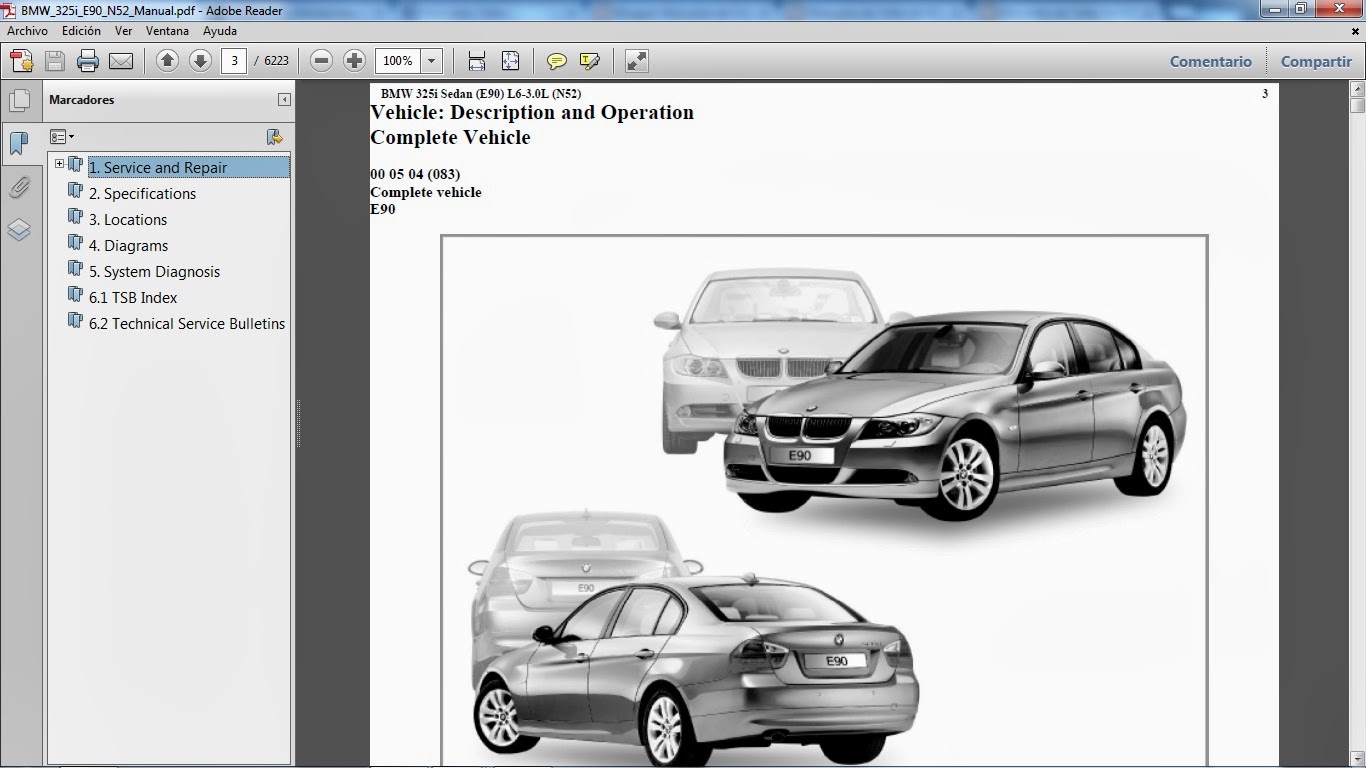This screenshot has height=768, width=1366.
Task: Select the highlight text tool
Action: click(590, 61)
